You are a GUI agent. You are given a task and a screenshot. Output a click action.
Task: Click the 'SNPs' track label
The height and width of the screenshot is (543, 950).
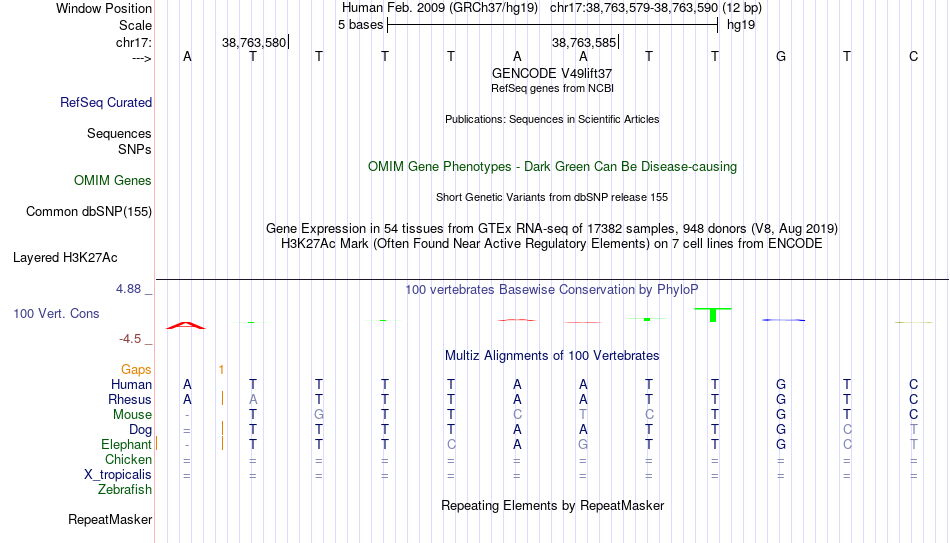point(135,149)
